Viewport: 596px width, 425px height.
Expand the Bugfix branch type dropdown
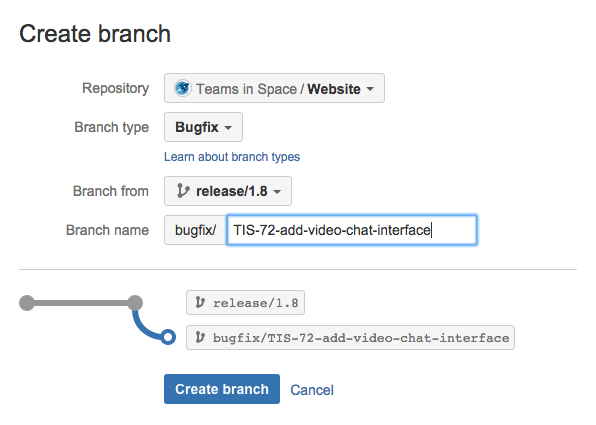[203, 127]
